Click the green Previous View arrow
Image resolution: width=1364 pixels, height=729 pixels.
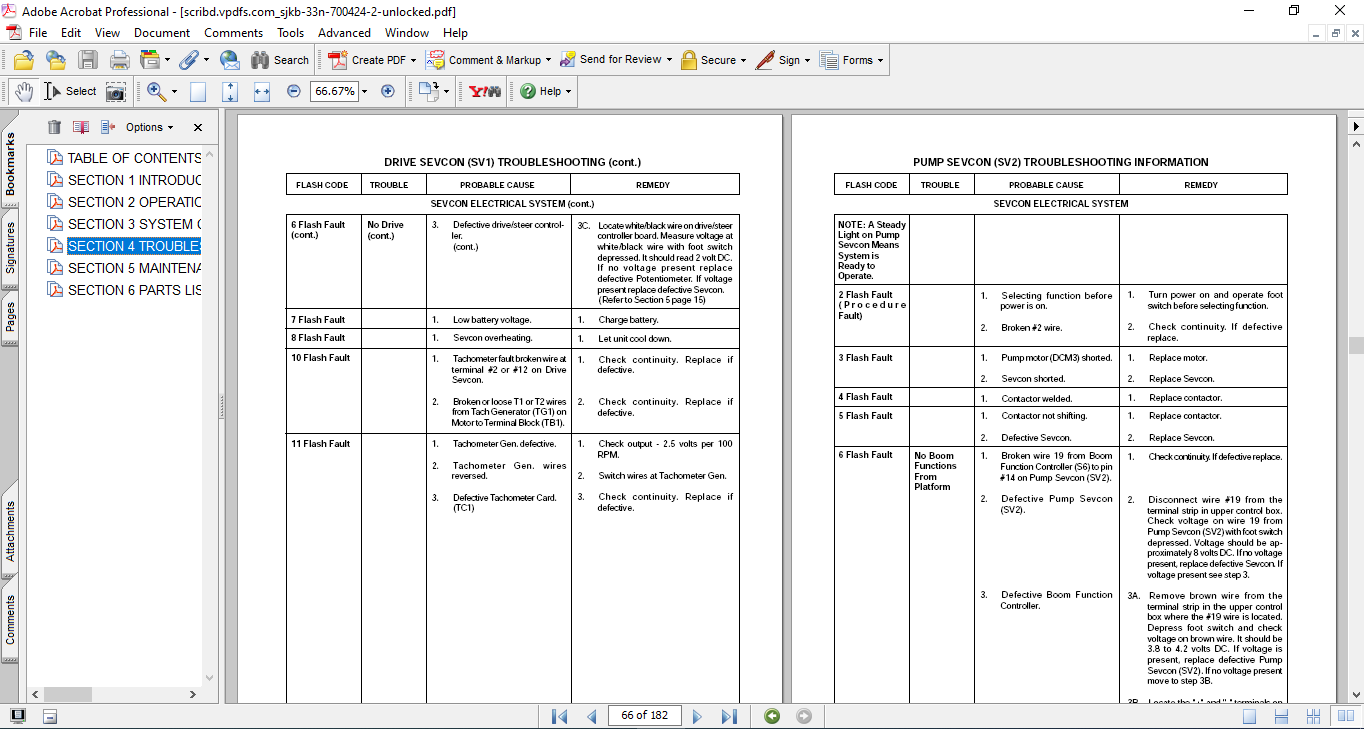pyautogui.click(x=771, y=716)
